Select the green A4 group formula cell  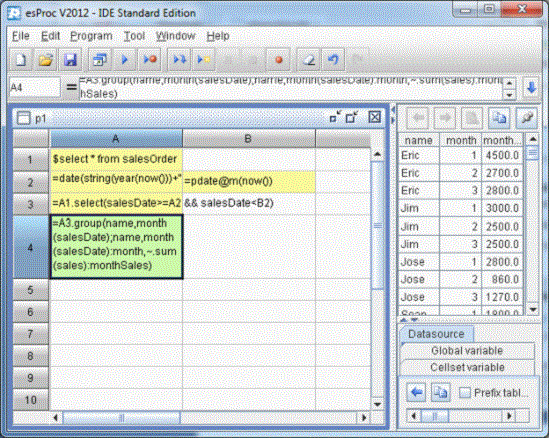[x=116, y=247]
